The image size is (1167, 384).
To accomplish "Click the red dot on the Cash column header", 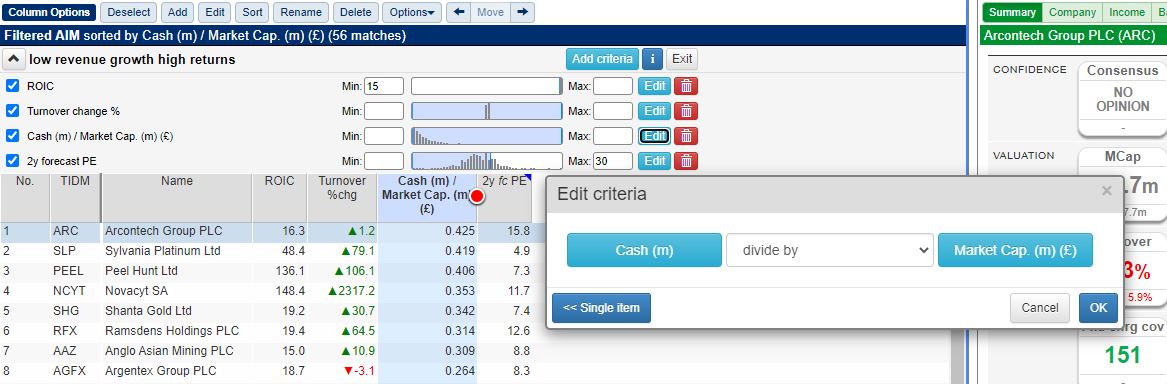I will click(477, 196).
